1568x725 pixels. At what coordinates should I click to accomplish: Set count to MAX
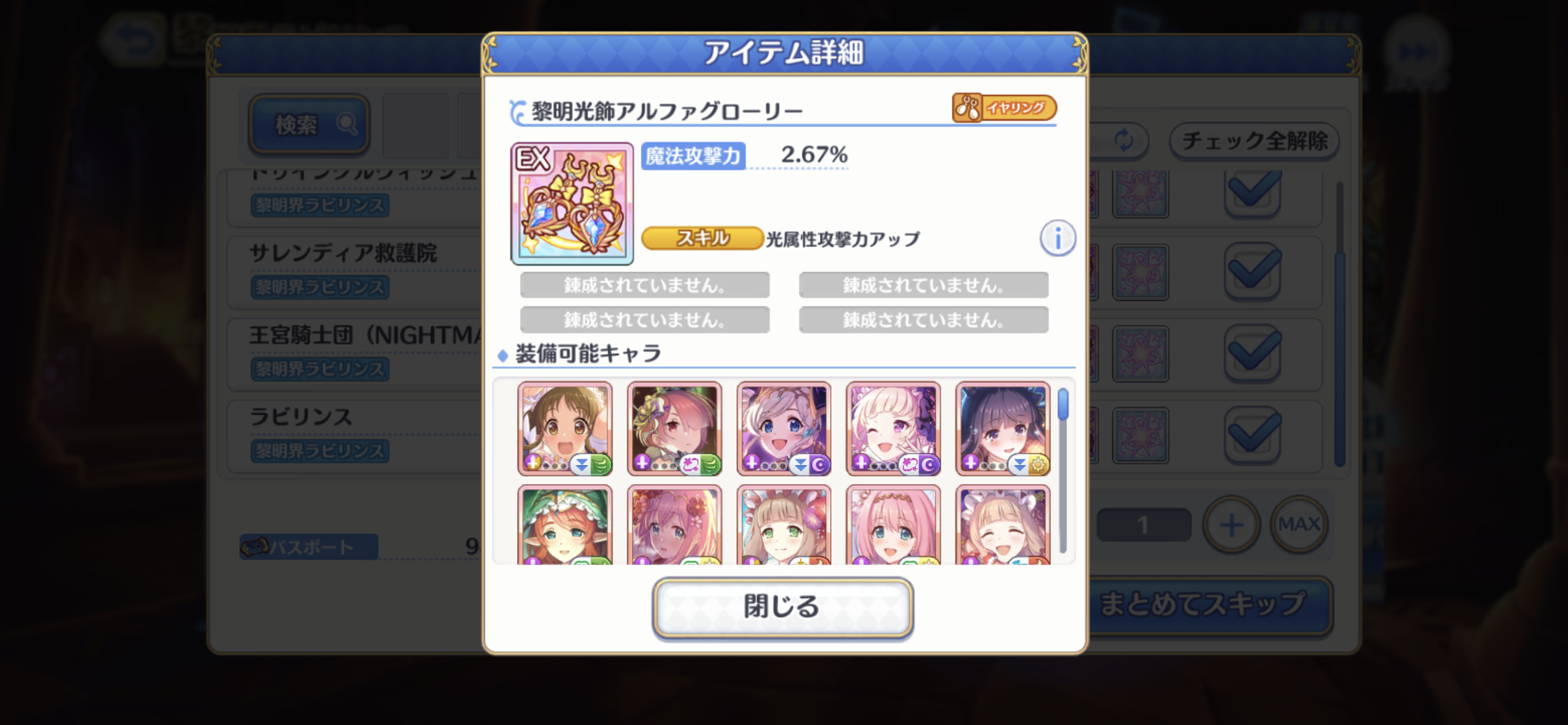(1299, 525)
